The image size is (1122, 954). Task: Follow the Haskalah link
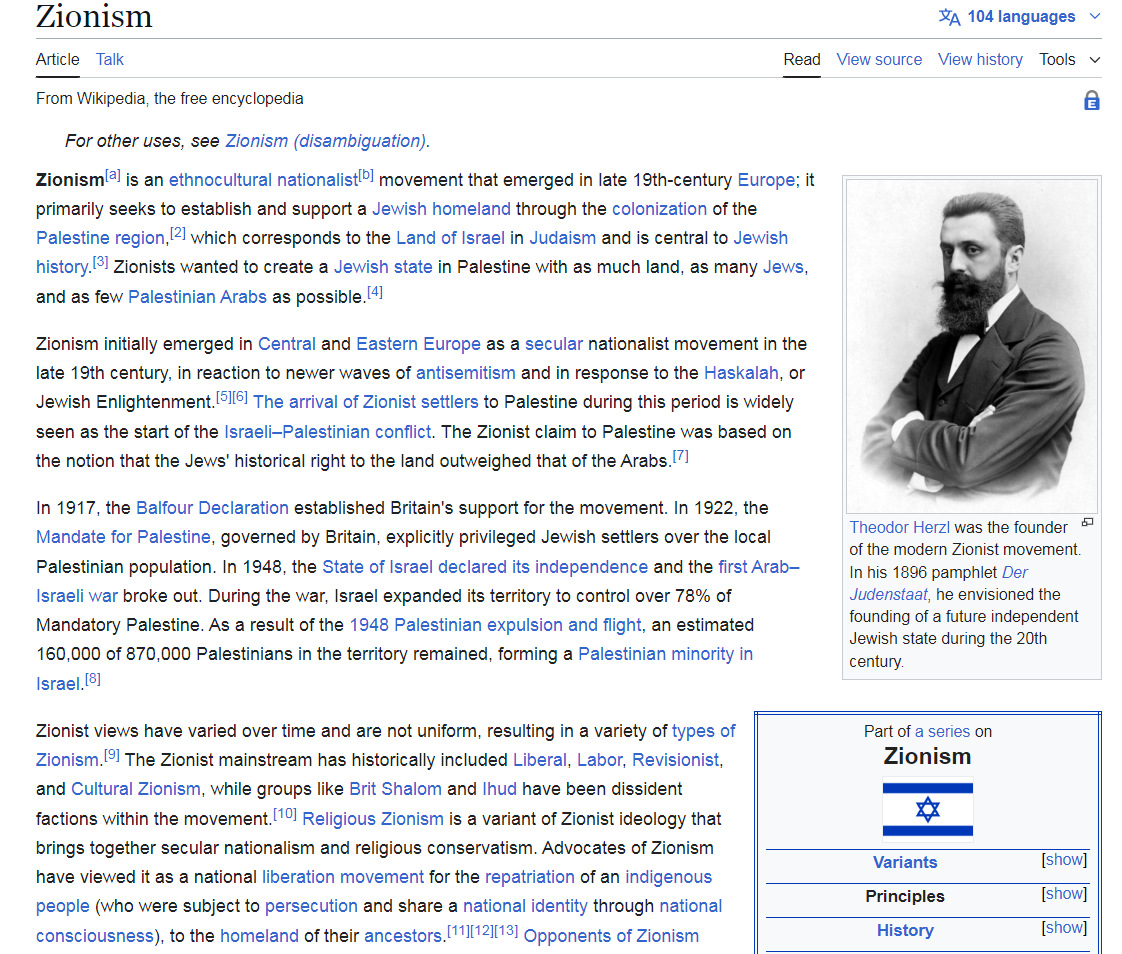[x=741, y=374]
